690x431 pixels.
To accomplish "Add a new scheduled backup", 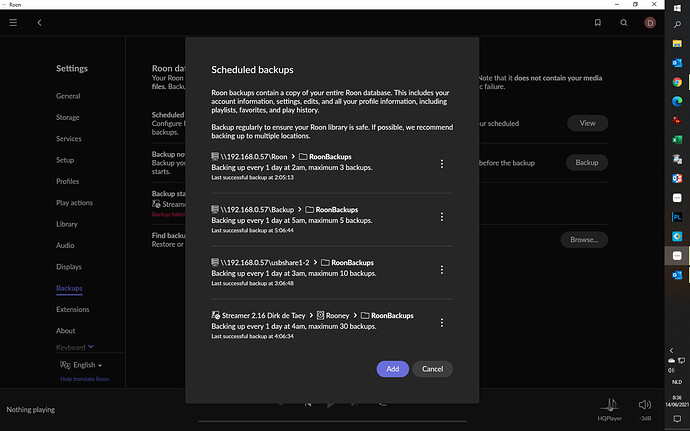I will click(393, 369).
